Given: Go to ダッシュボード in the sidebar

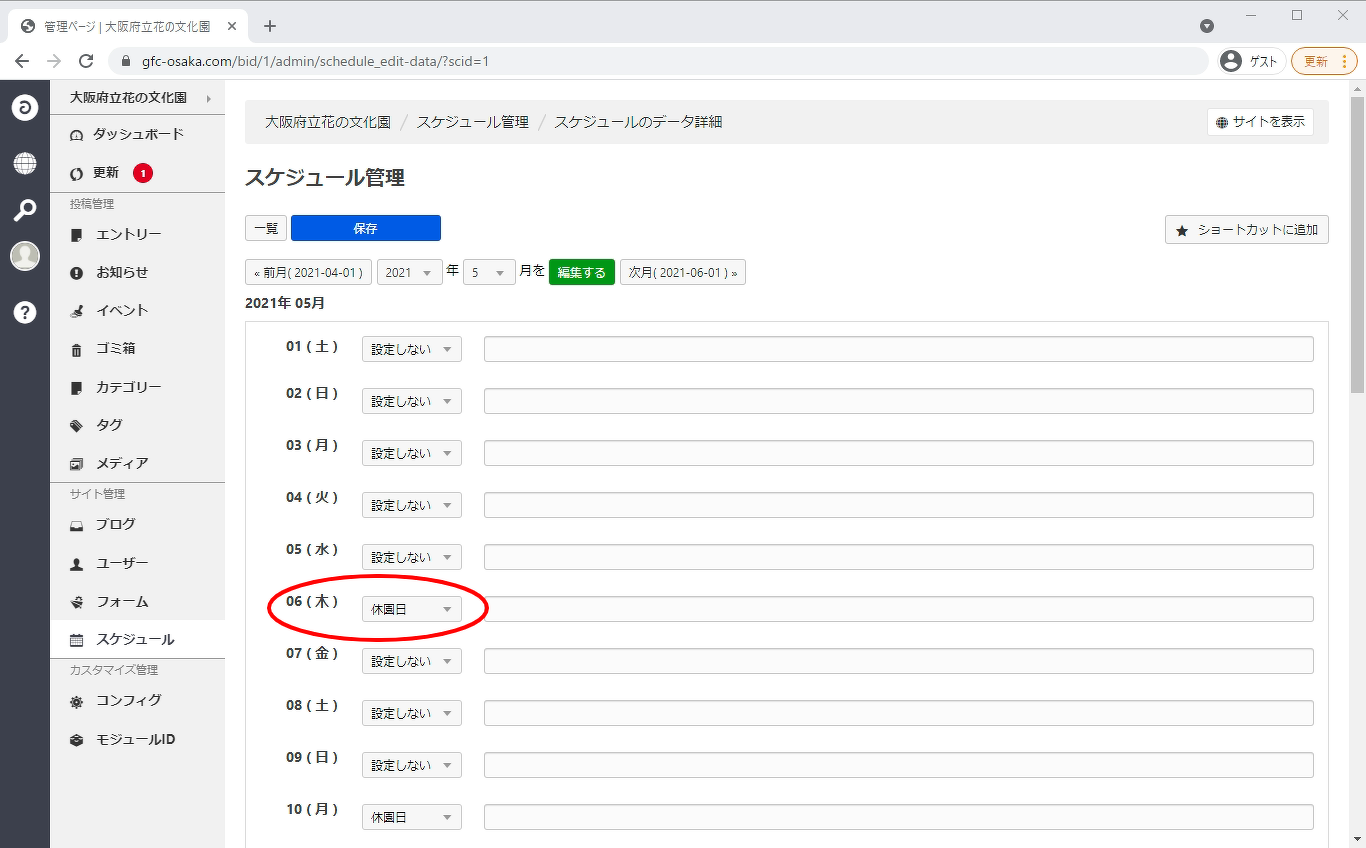Looking at the screenshot, I should [139, 134].
